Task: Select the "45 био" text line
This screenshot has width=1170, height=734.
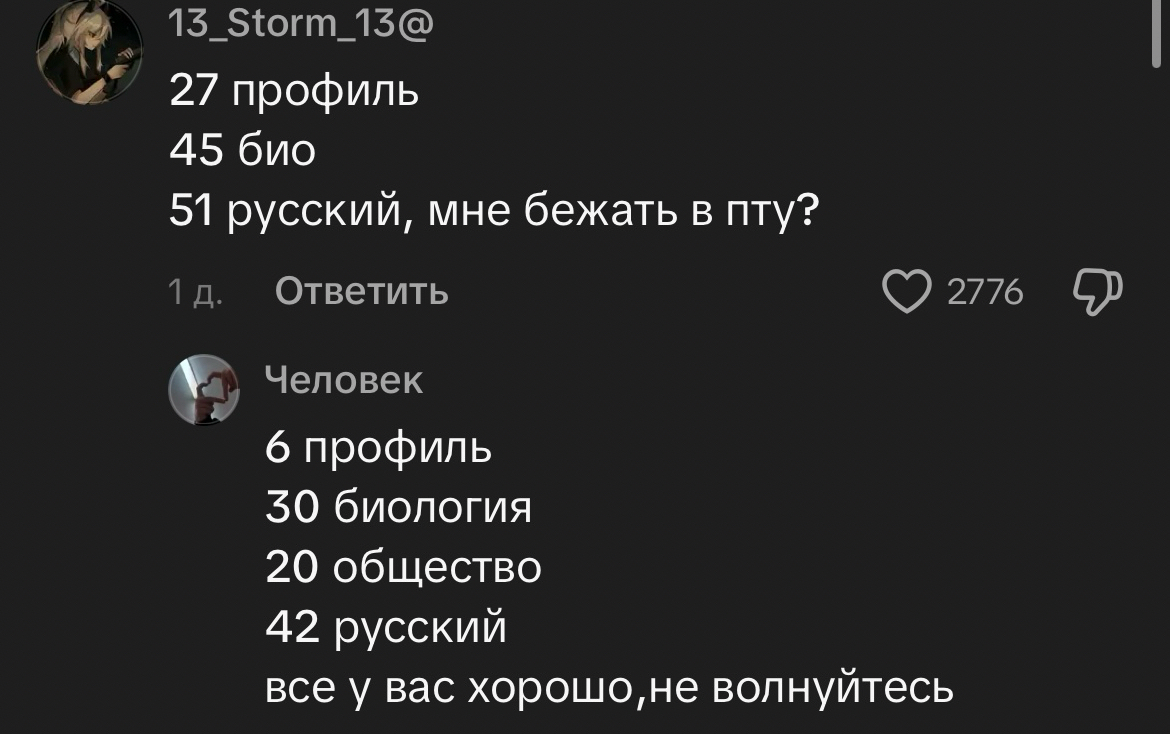Action: [x=242, y=151]
